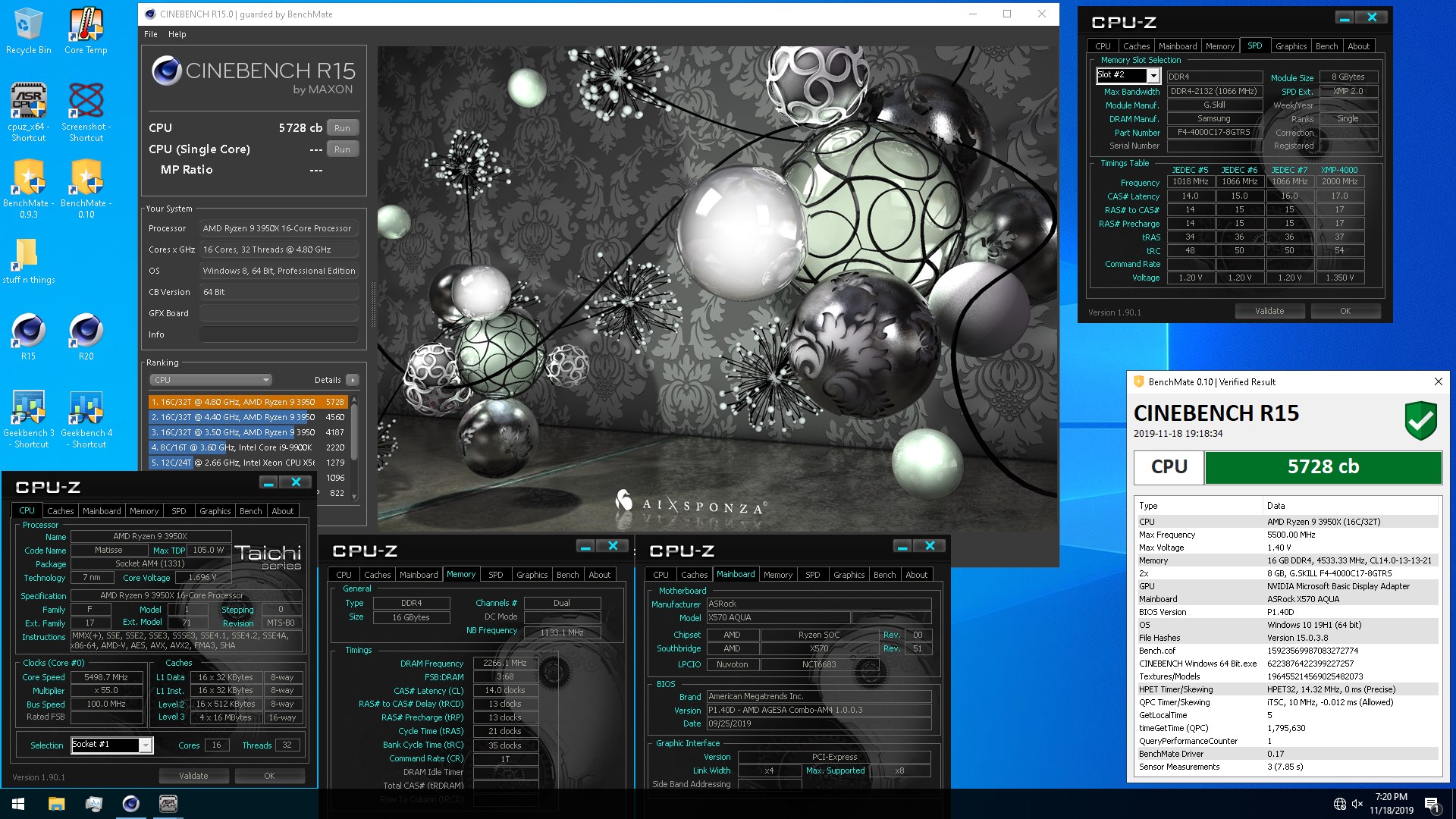Screen dimensions: 1456x819
Task: Open BenchMate 0.10 desktop icon
Action: pos(86,189)
